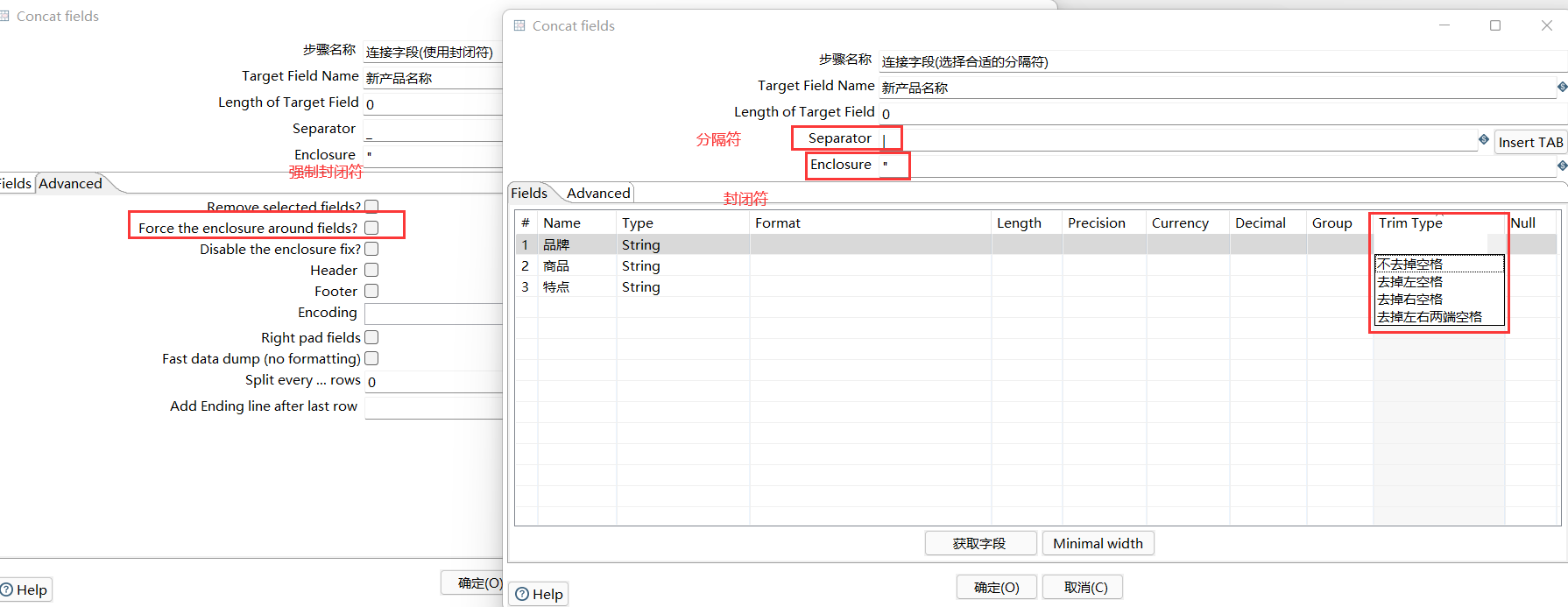This screenshot has width=1568, height=607.
Task: Confirm with 确定(O) in front window
Action: pyautogui.click(x=997, y=587)
